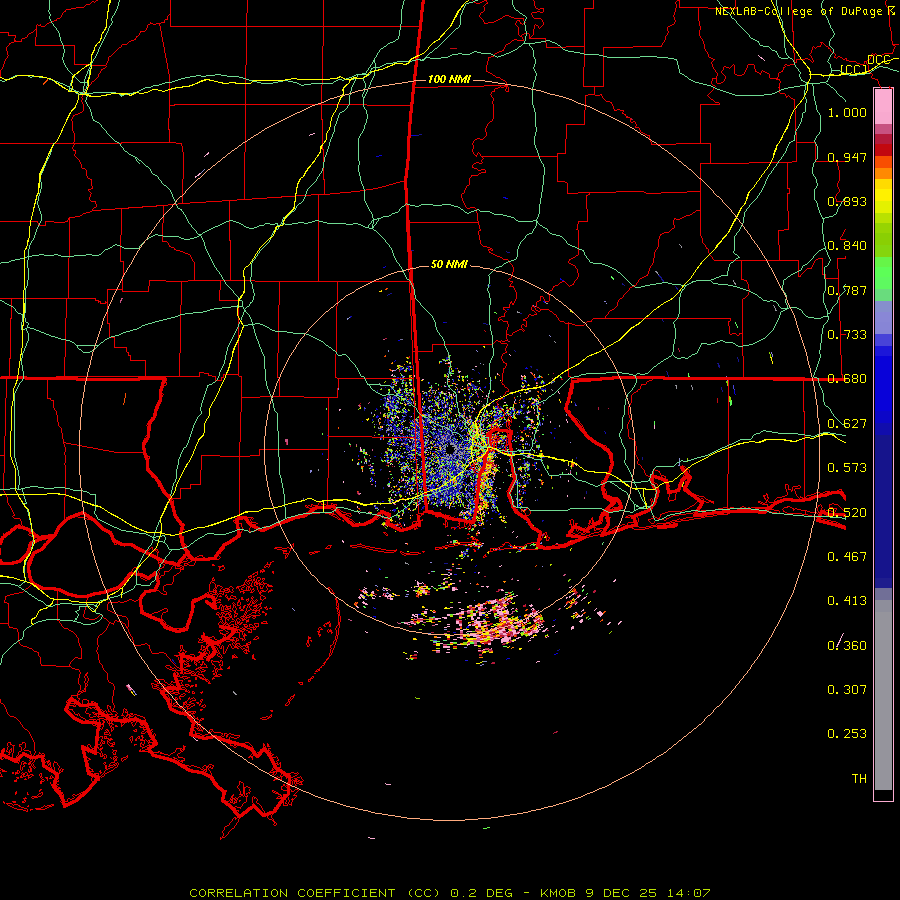Click the 0.627 color scale label

(847, 424)
